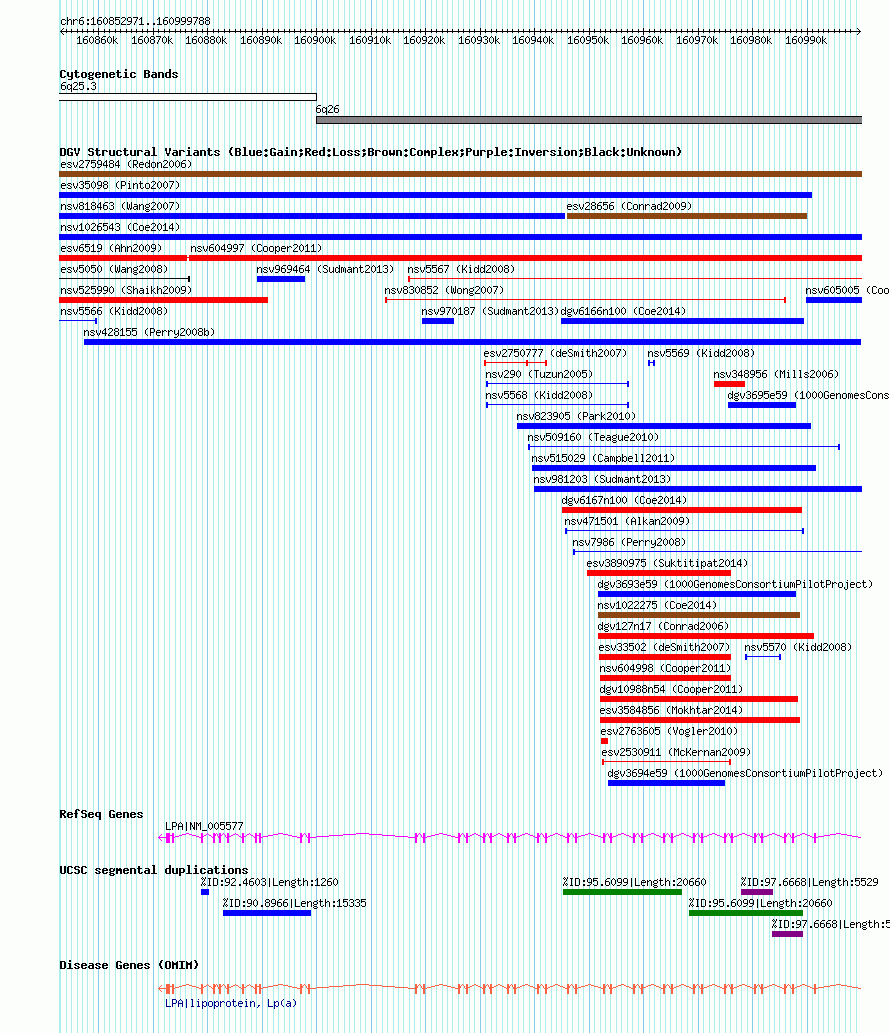This screenshot has height=1033, width=890.
Task: Select esv3890975 (Suktitipat2014) label
Action: click(x=667, y=565)
